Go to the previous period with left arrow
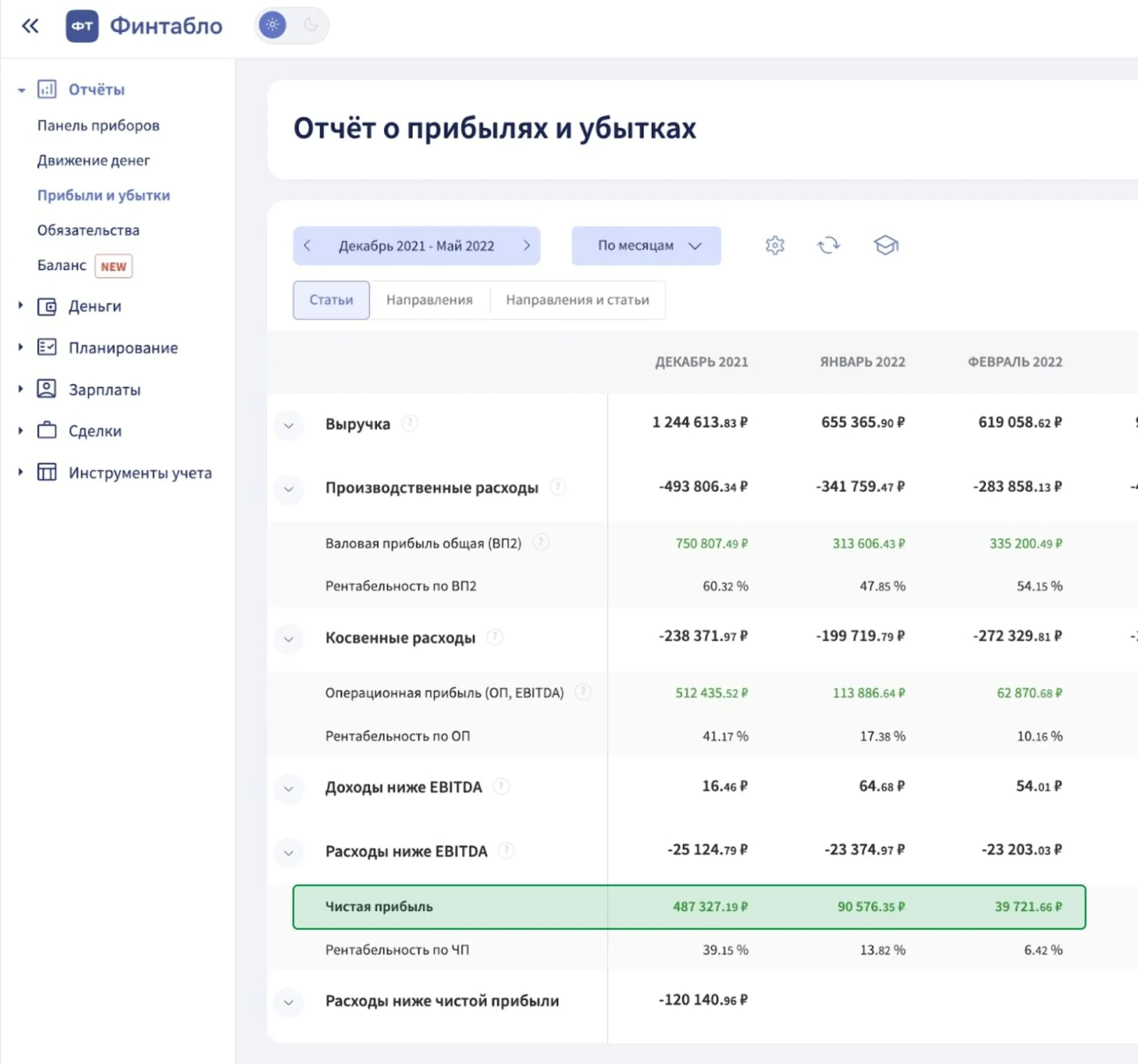Viewport: 1138px width, 1064px height. pyautogui.click(x=307, y=246)
